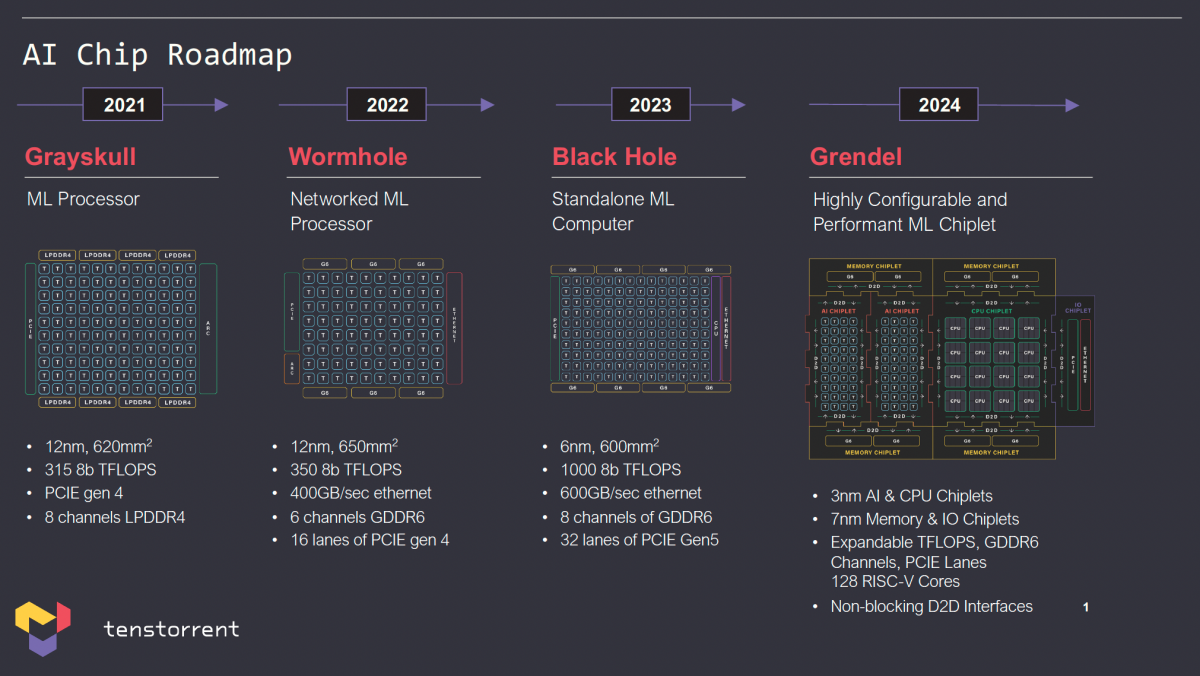Screen dimensions: 1200x676
Task: Click 'Networked ML Processor' subtitle
Action: pos(350,211)
